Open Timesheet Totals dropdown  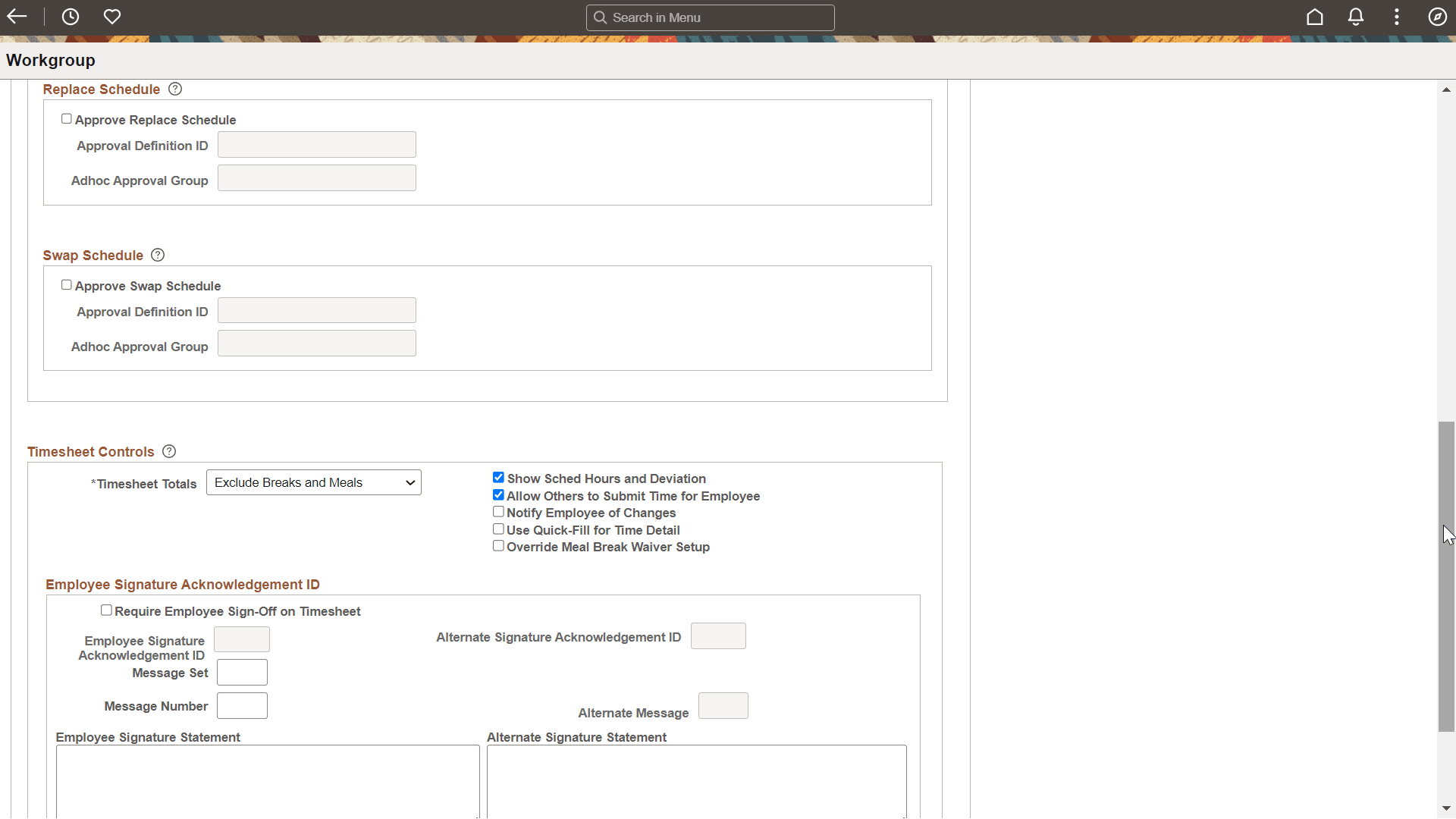313,482
